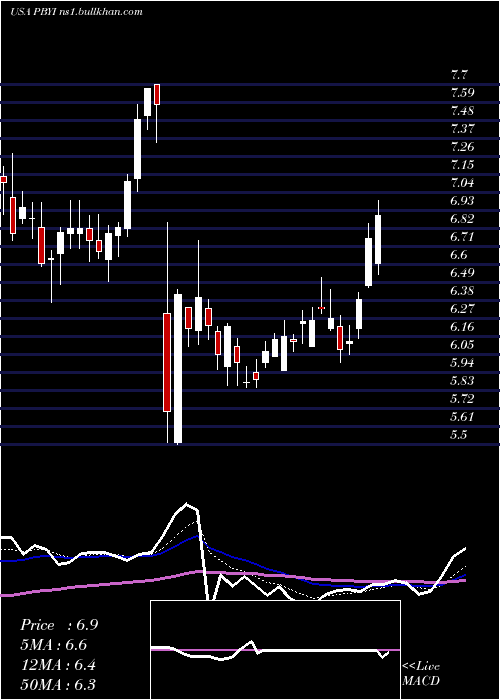The height and width of the screenshot is (700, 500).
Task: Click the 6.71 price axis label
Action: click(x=462, y=237)
